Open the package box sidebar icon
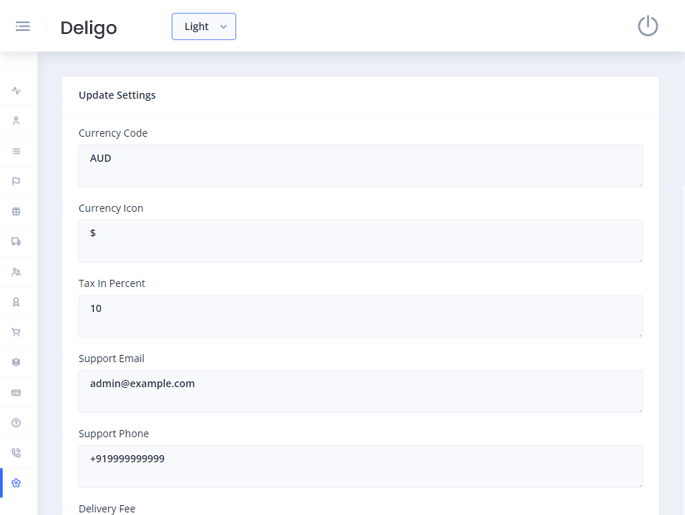 click(x=16, y=362)
